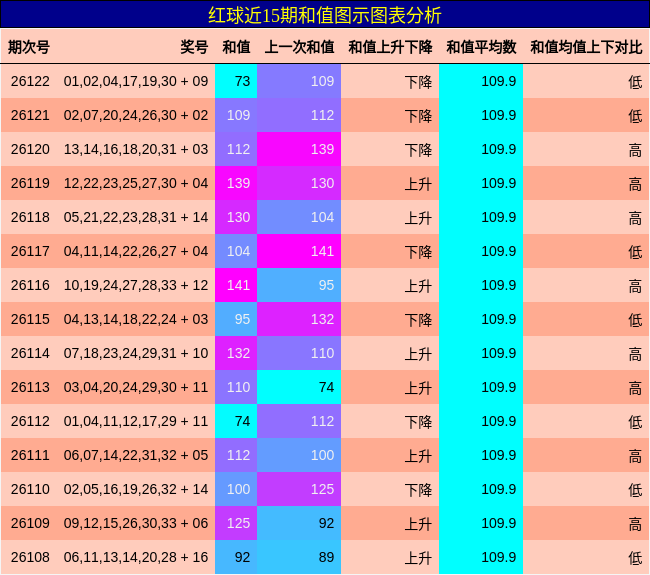
Task: Click prize numbers 03,04,20,24,29,30 + 11
Action: pos(136,387)
